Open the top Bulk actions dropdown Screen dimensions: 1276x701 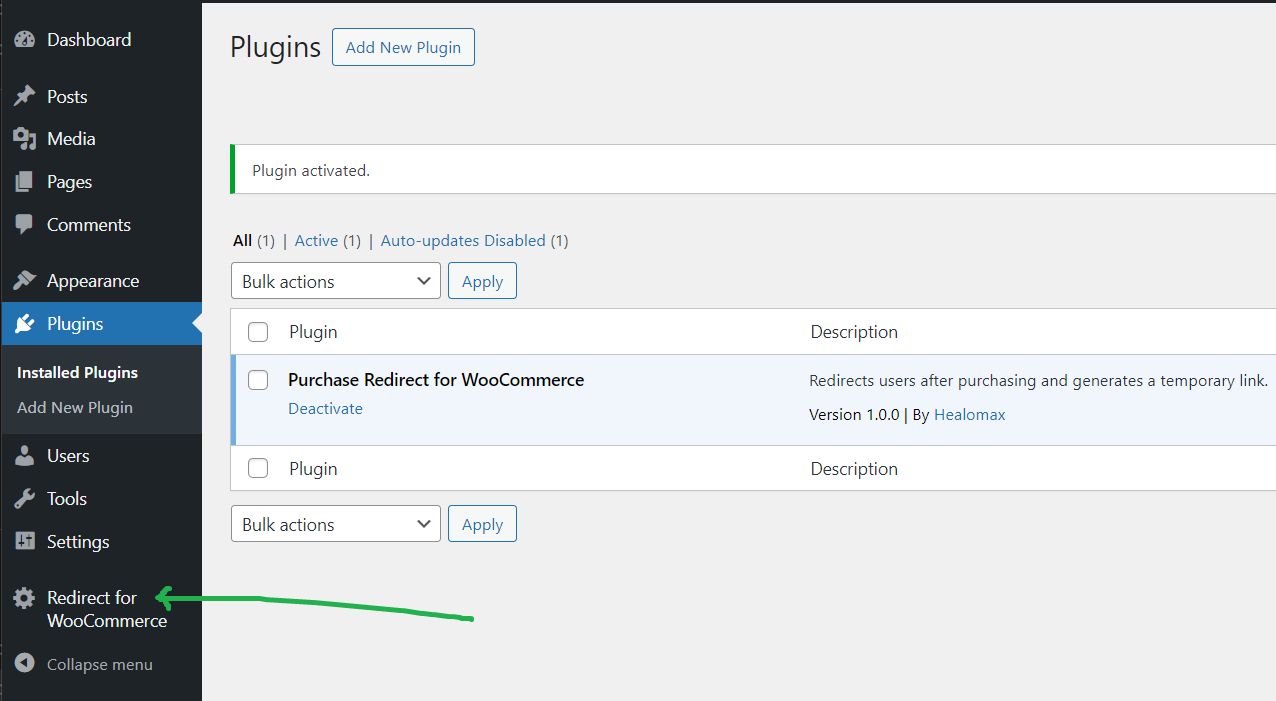(336, 281)
